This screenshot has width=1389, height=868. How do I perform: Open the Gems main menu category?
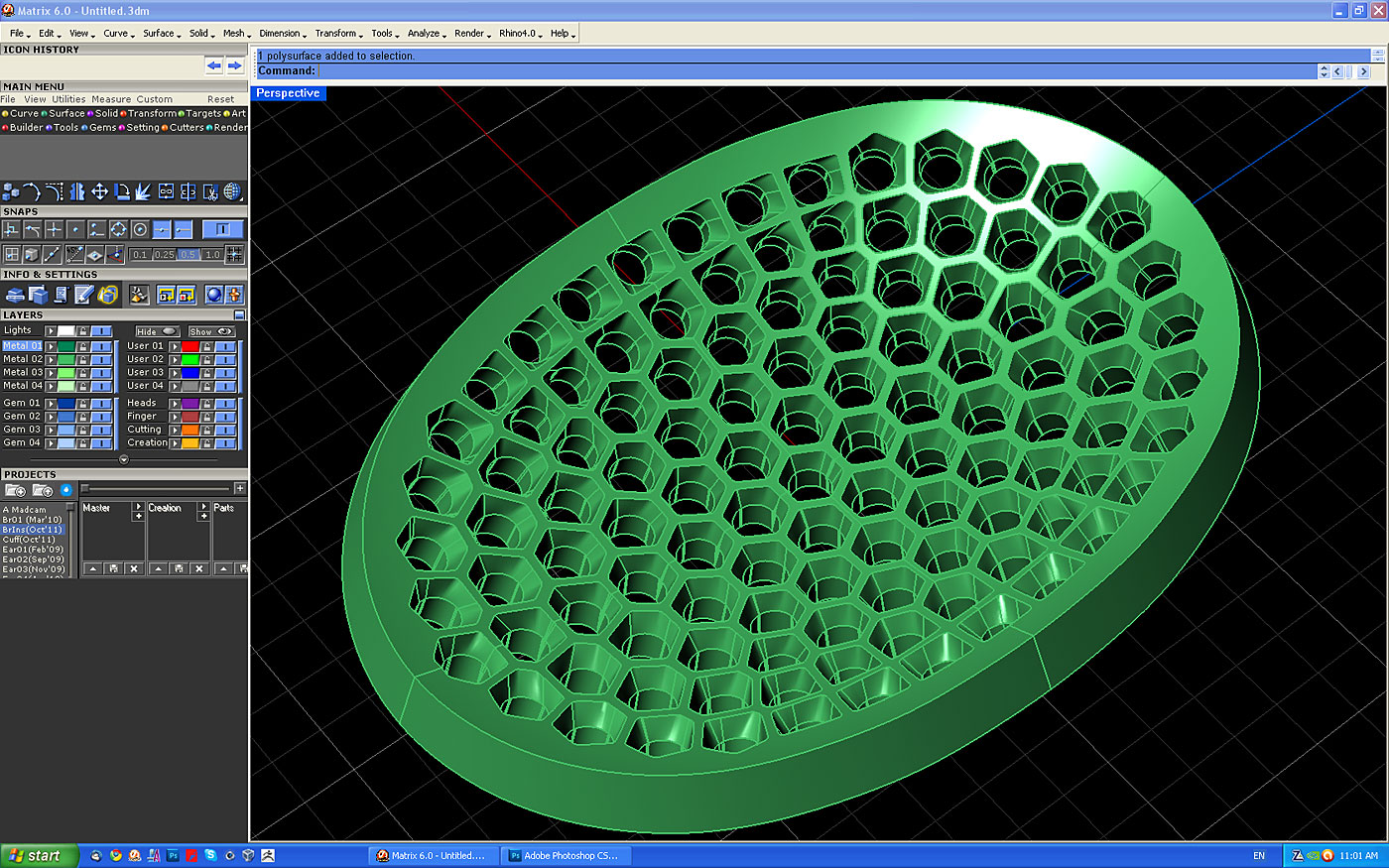tap(102, 127)
